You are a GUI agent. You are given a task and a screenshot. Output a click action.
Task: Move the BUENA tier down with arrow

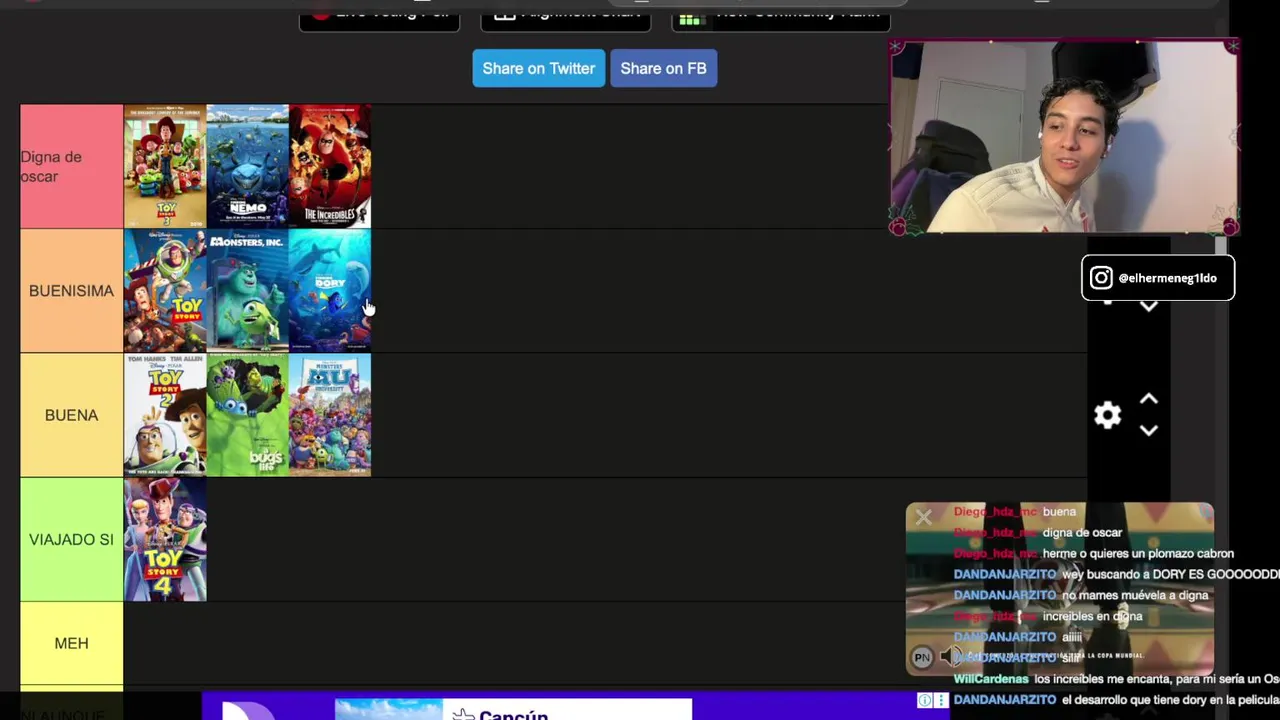1149,431
